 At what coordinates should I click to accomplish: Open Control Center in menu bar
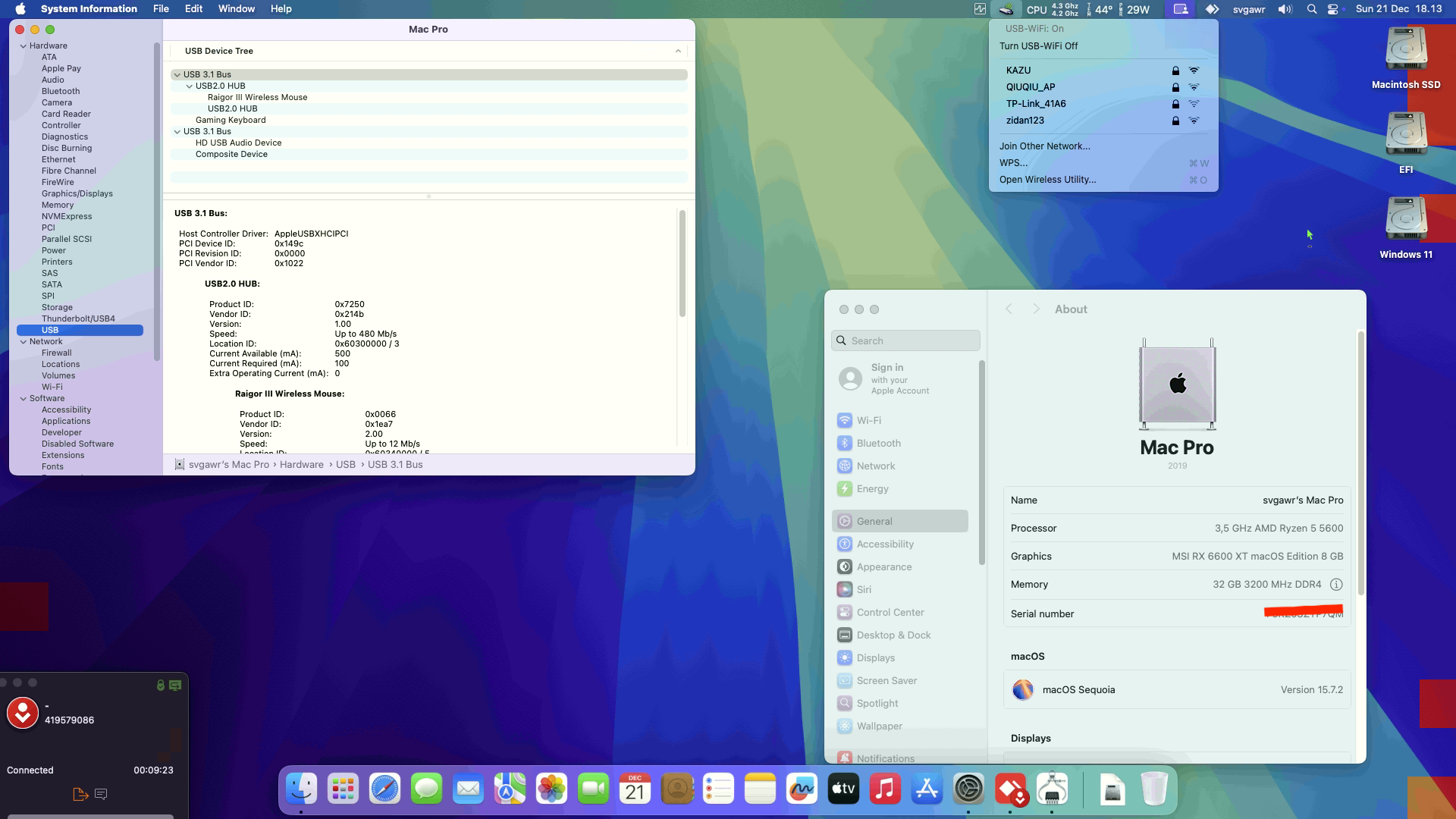click(x=1333, y=9)
